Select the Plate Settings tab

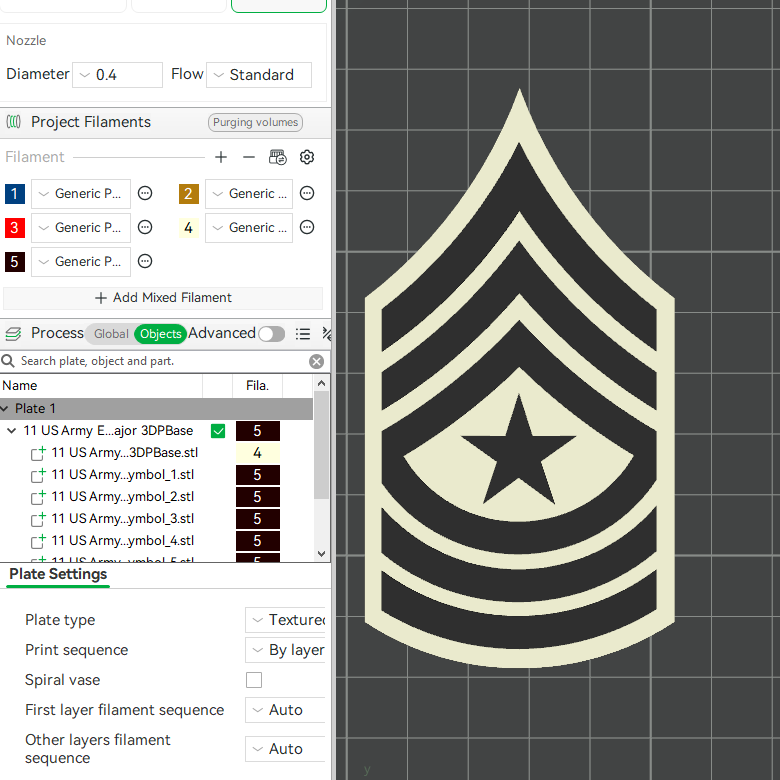[58, 574]
